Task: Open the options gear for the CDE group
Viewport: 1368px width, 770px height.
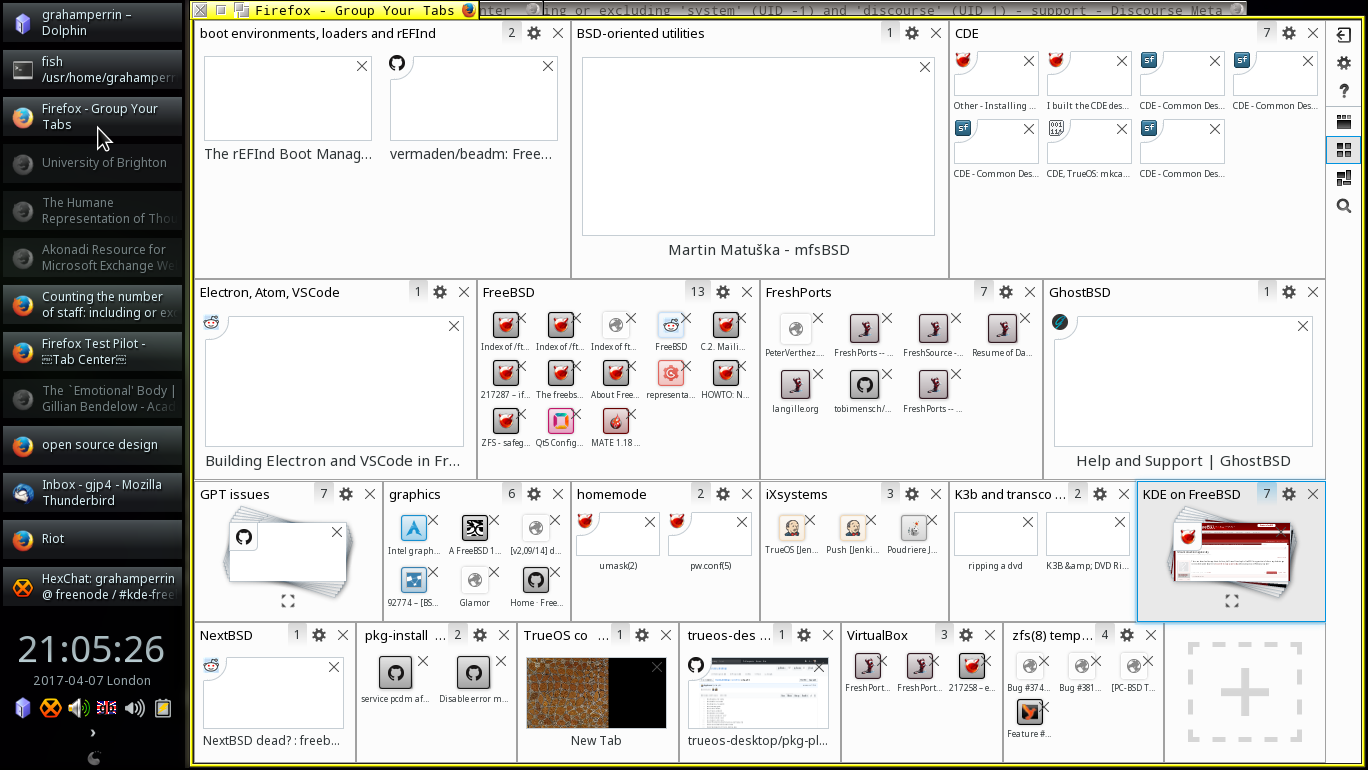Action: coord(1289,33)
